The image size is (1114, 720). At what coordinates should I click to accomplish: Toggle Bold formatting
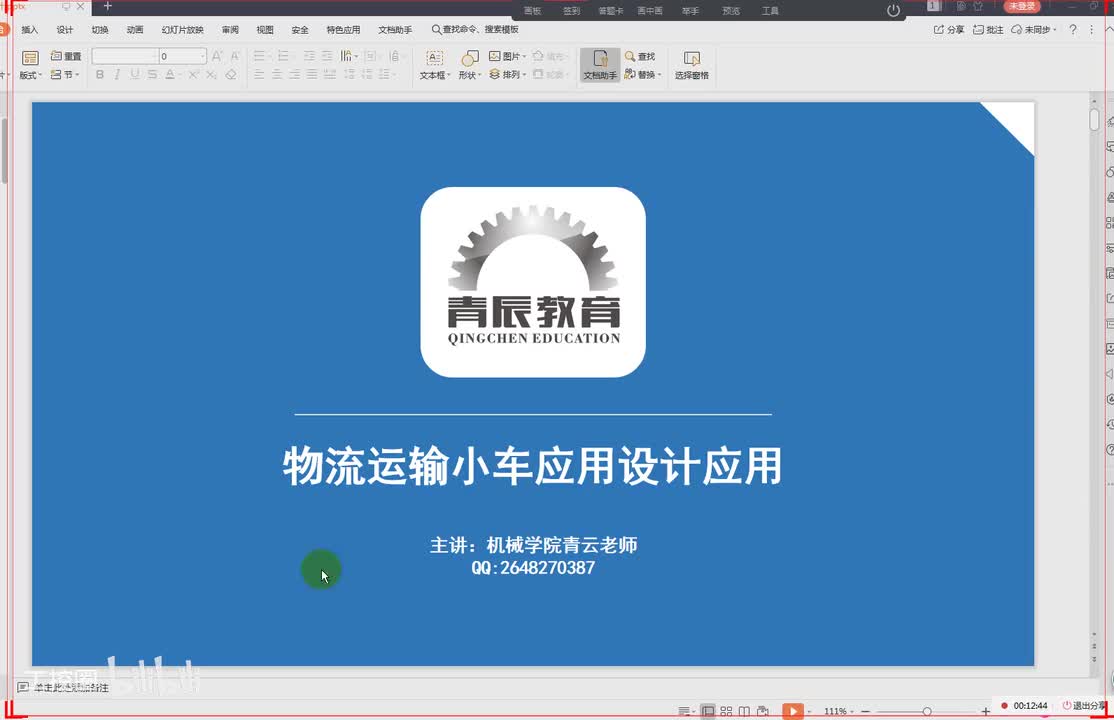click(x=99, y=75)
